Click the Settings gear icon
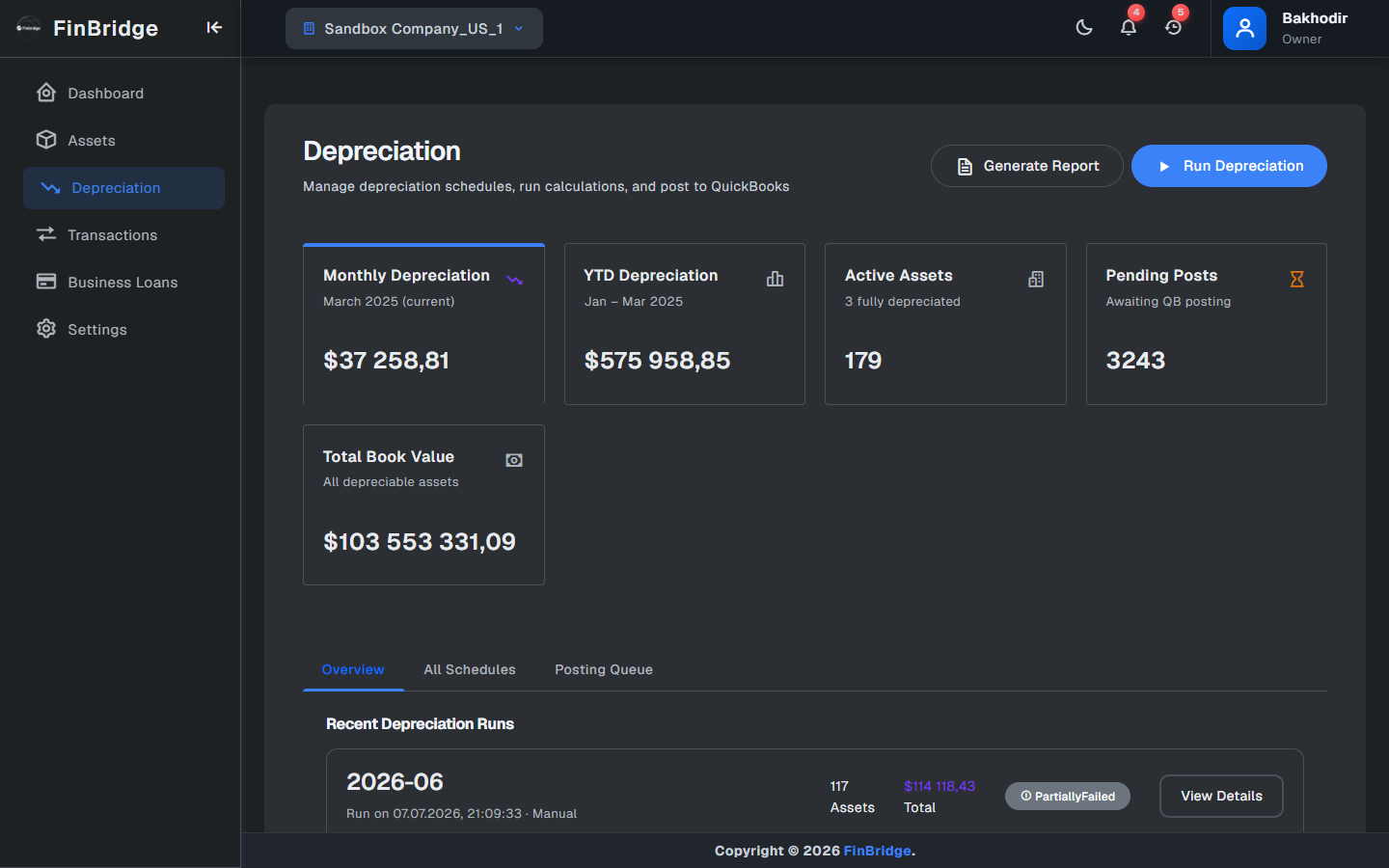 click(46, 329)
